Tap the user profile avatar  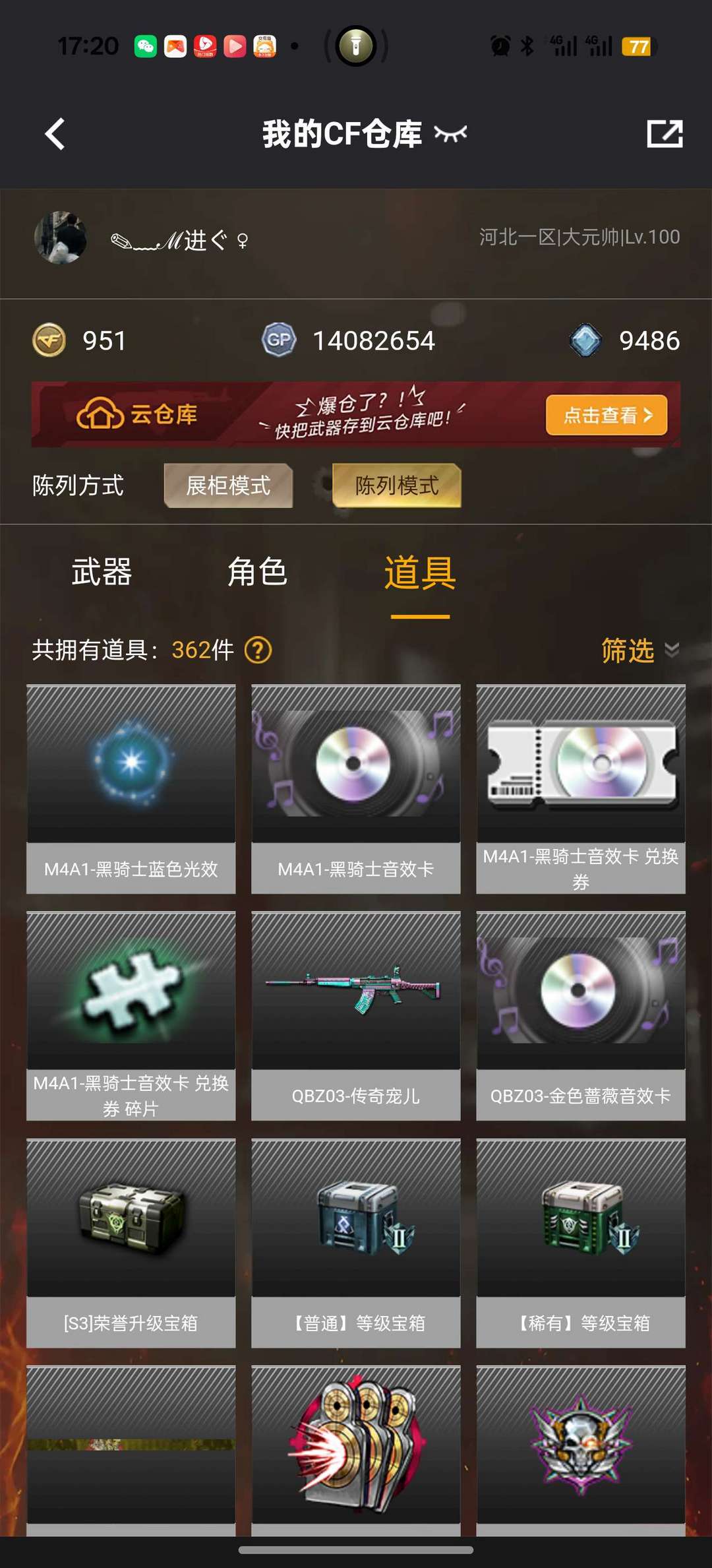pyautogui.click(x=61, y=237)
